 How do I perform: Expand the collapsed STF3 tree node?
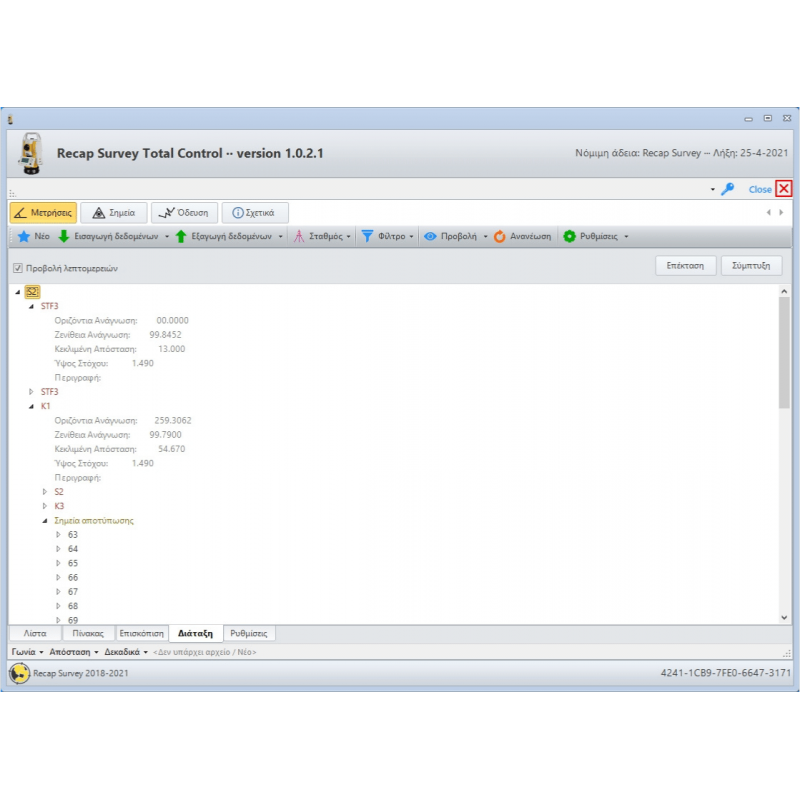point(31,392)
